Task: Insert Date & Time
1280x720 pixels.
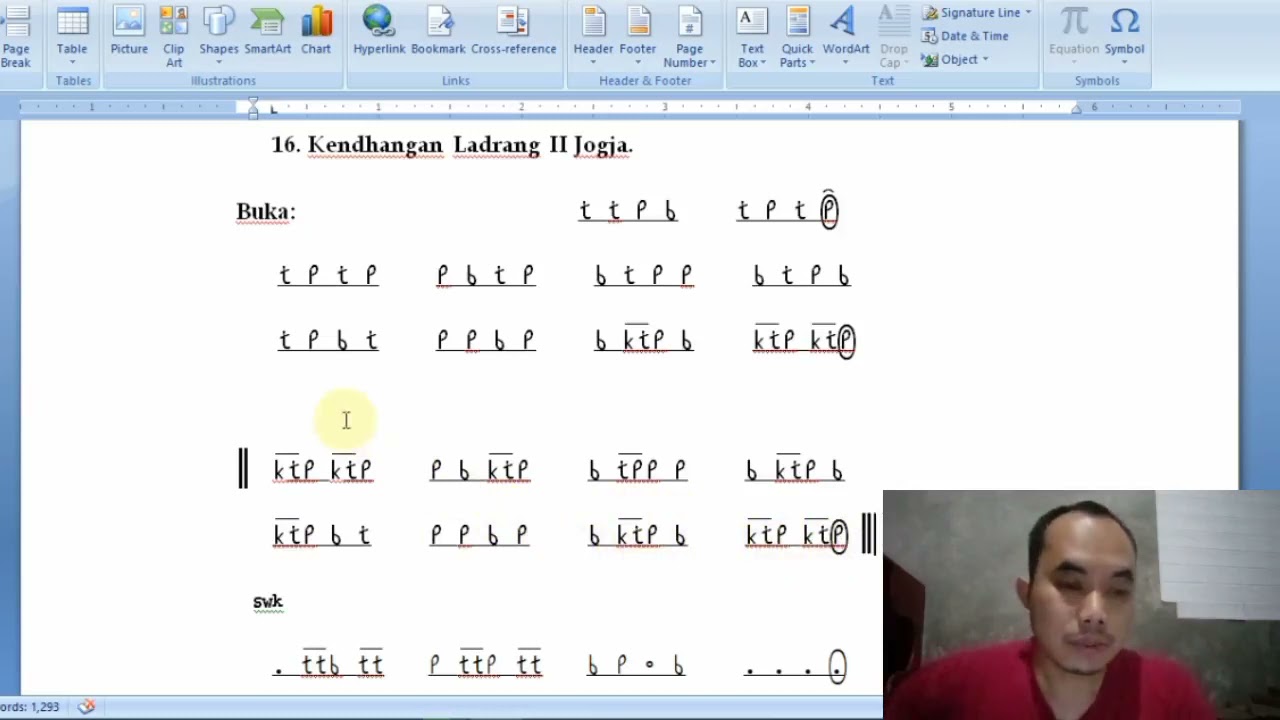Action: [965, 36]
